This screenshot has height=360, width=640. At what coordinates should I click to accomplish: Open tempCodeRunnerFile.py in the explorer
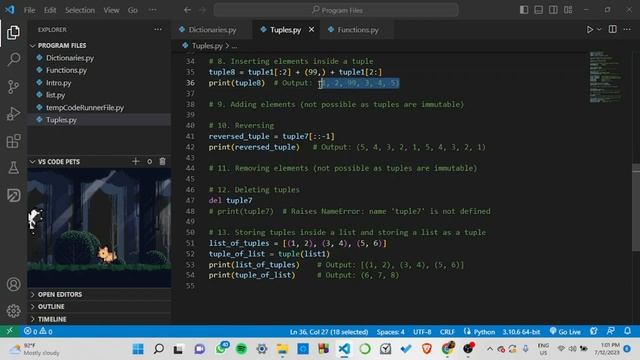click(x=99, y=107)
